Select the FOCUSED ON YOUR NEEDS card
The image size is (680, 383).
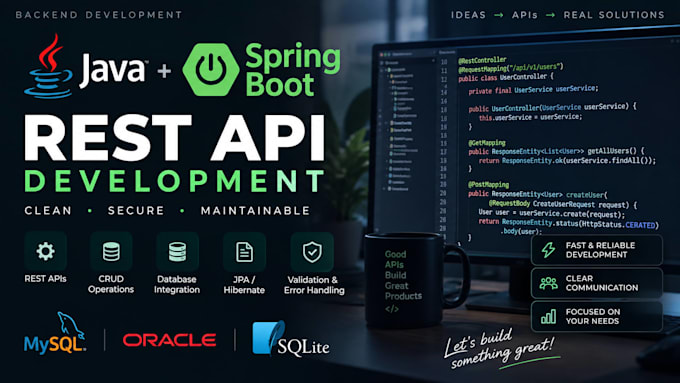point(597,316)
